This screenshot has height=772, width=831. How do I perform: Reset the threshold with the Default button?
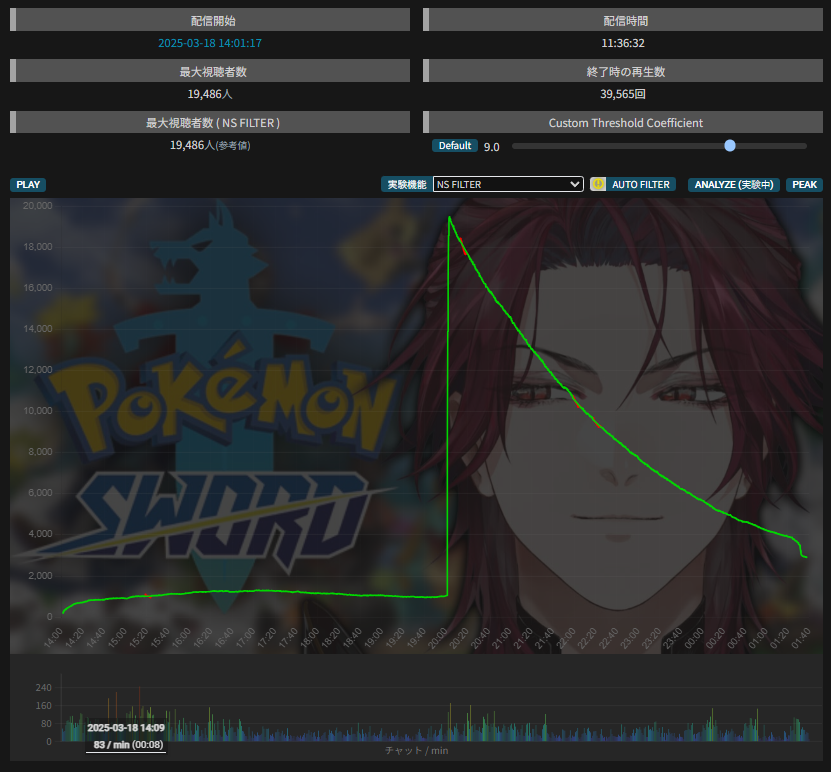pyautogui.click(x=454, y=146)
